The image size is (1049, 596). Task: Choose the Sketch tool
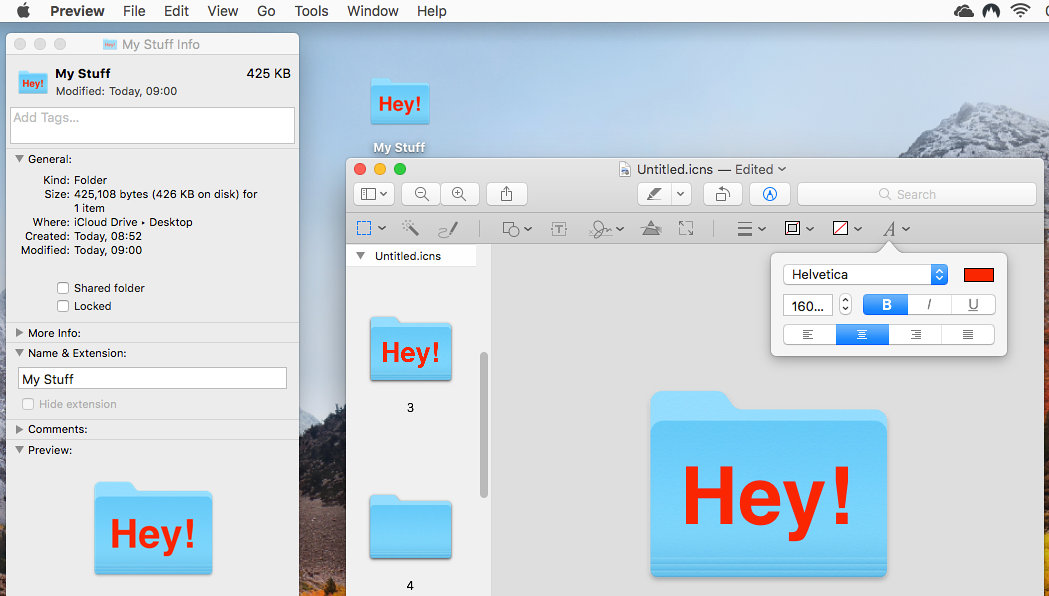448,228
